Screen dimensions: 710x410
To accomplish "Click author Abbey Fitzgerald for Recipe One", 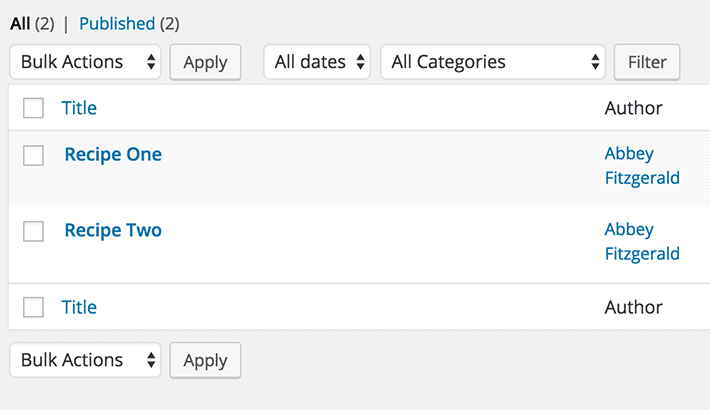I will pyautogui.click(x=641, y=166).
